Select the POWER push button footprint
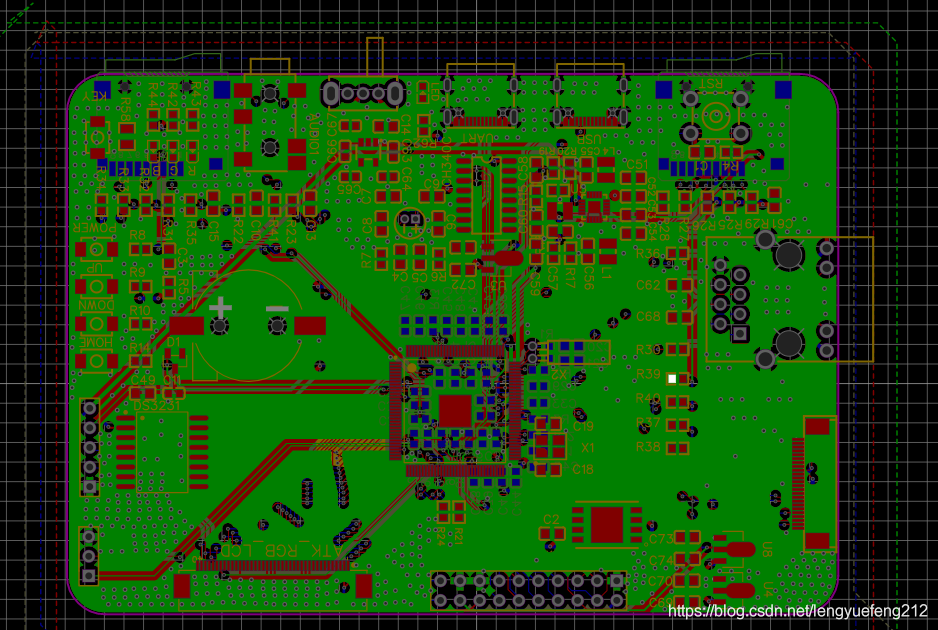The height and width of the screenshot is (630, 938). tap(96, 248)
